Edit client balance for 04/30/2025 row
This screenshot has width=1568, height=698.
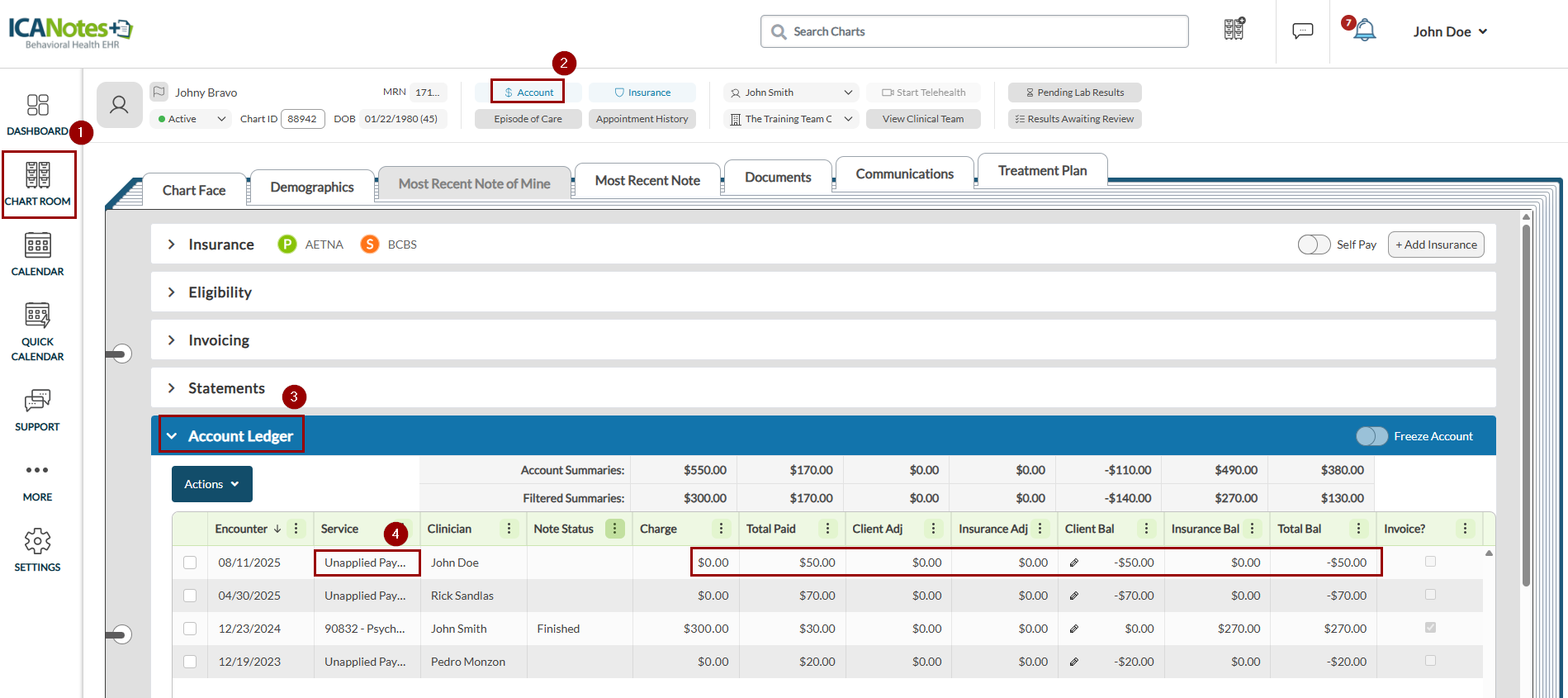pyautogui.click(x=1074, y=596)
